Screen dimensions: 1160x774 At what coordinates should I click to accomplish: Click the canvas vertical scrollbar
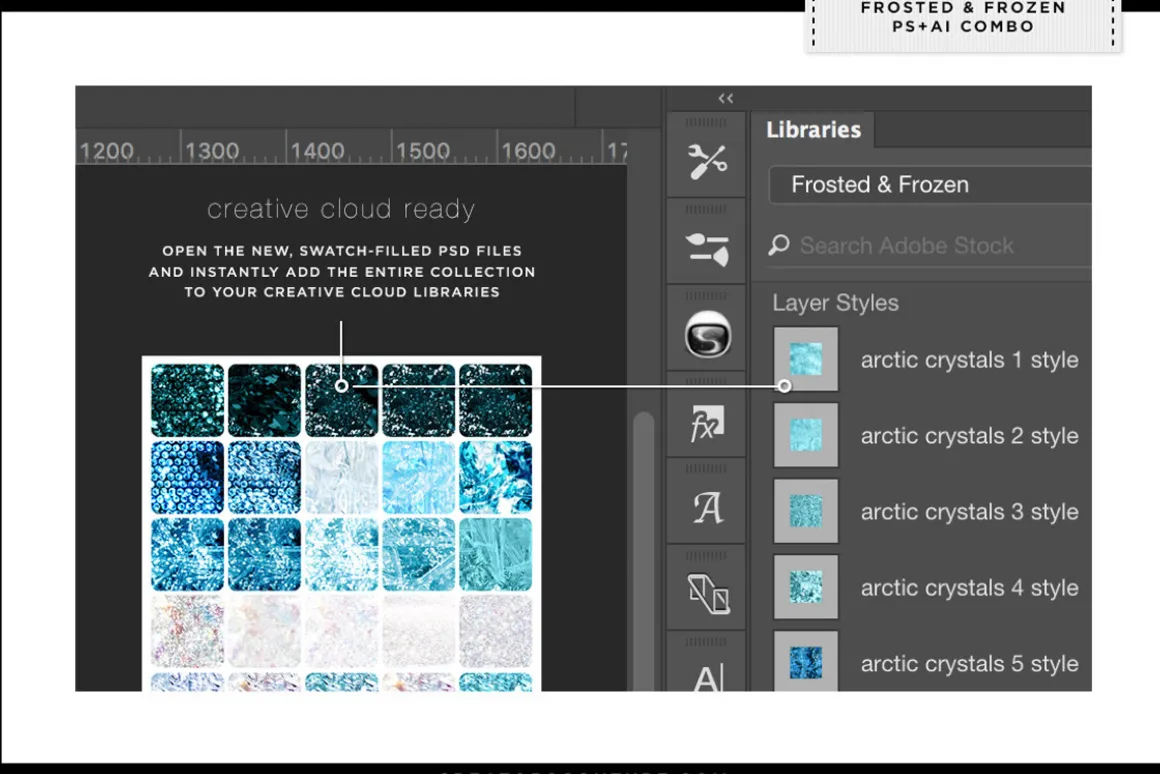(644, 551)
